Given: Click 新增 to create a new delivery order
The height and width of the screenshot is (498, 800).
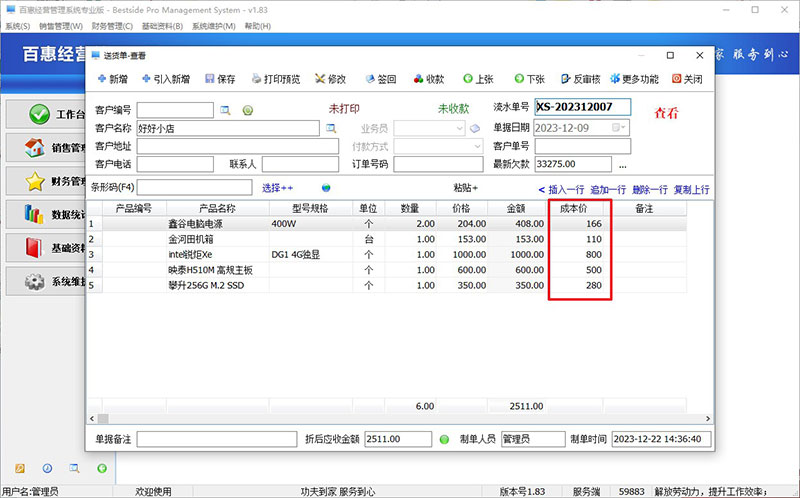Looking at the screenshot, I should tap(112, 79).
